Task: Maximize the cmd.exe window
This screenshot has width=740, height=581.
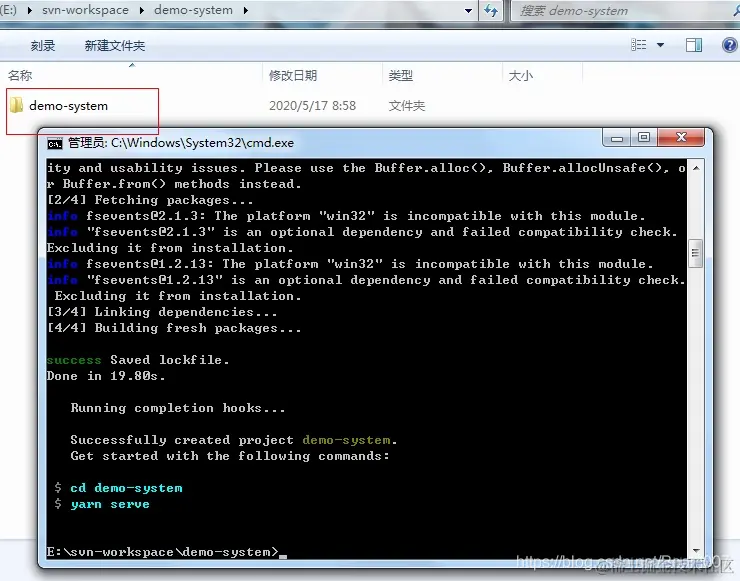Action: 644,138
